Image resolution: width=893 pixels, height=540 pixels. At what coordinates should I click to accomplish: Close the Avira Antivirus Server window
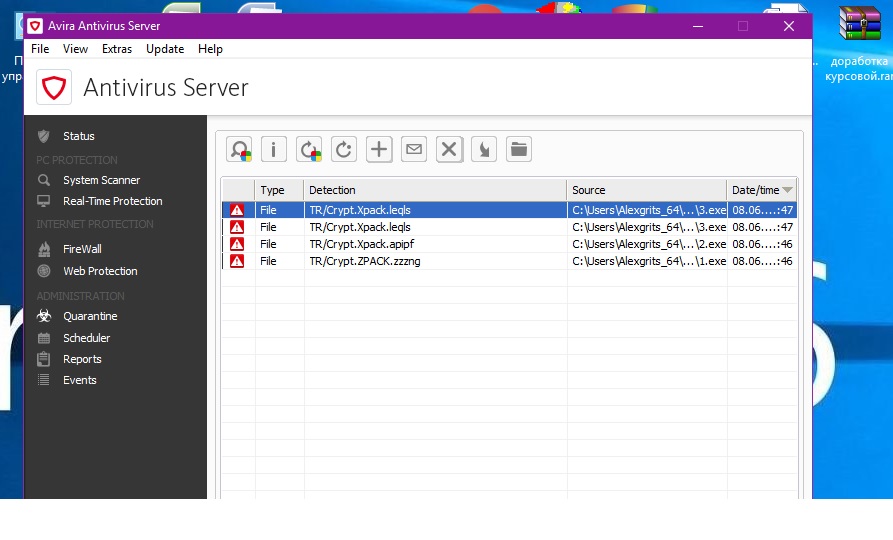[789, 26]
